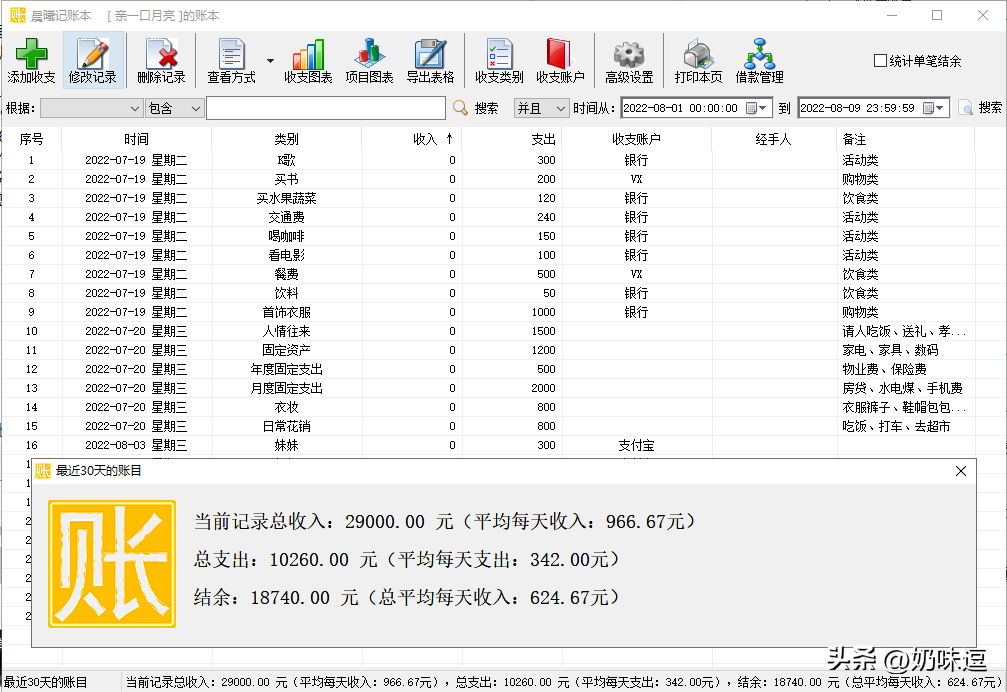Screen dimensions: 1007x692
Task: Click the app 账 icon in title bar
Action: [18, 15]
